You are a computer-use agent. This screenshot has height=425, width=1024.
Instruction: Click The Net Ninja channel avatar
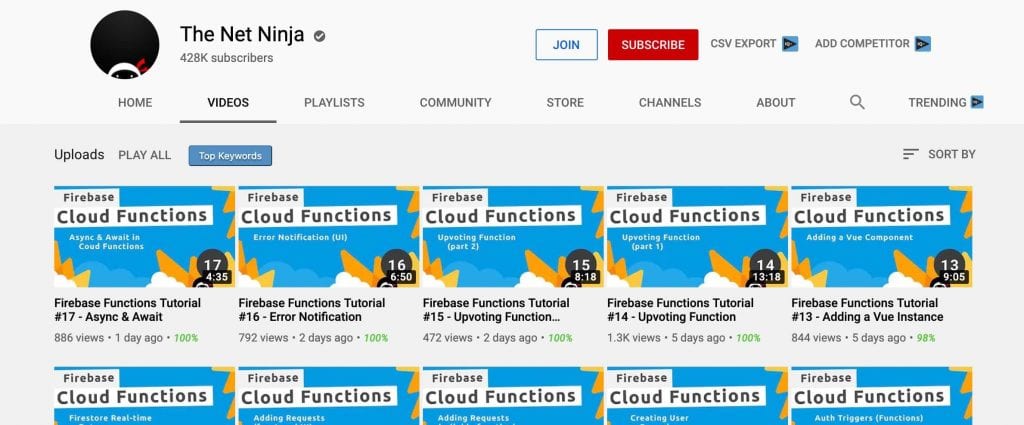pyautogui.click(x=125, y=44)
